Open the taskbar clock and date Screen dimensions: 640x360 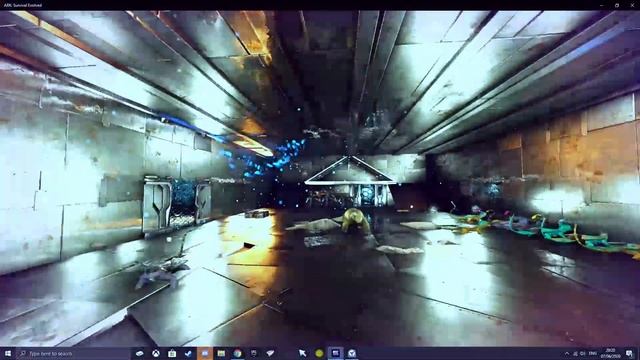(611, 353)
